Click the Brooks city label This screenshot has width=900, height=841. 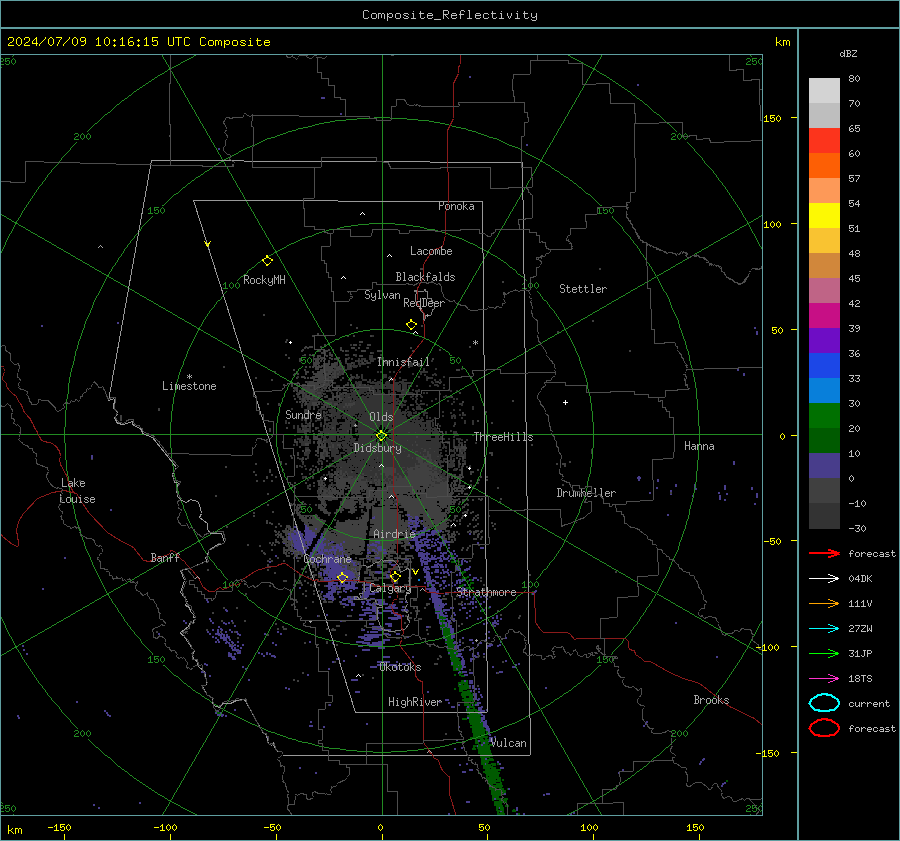[711, 700]
